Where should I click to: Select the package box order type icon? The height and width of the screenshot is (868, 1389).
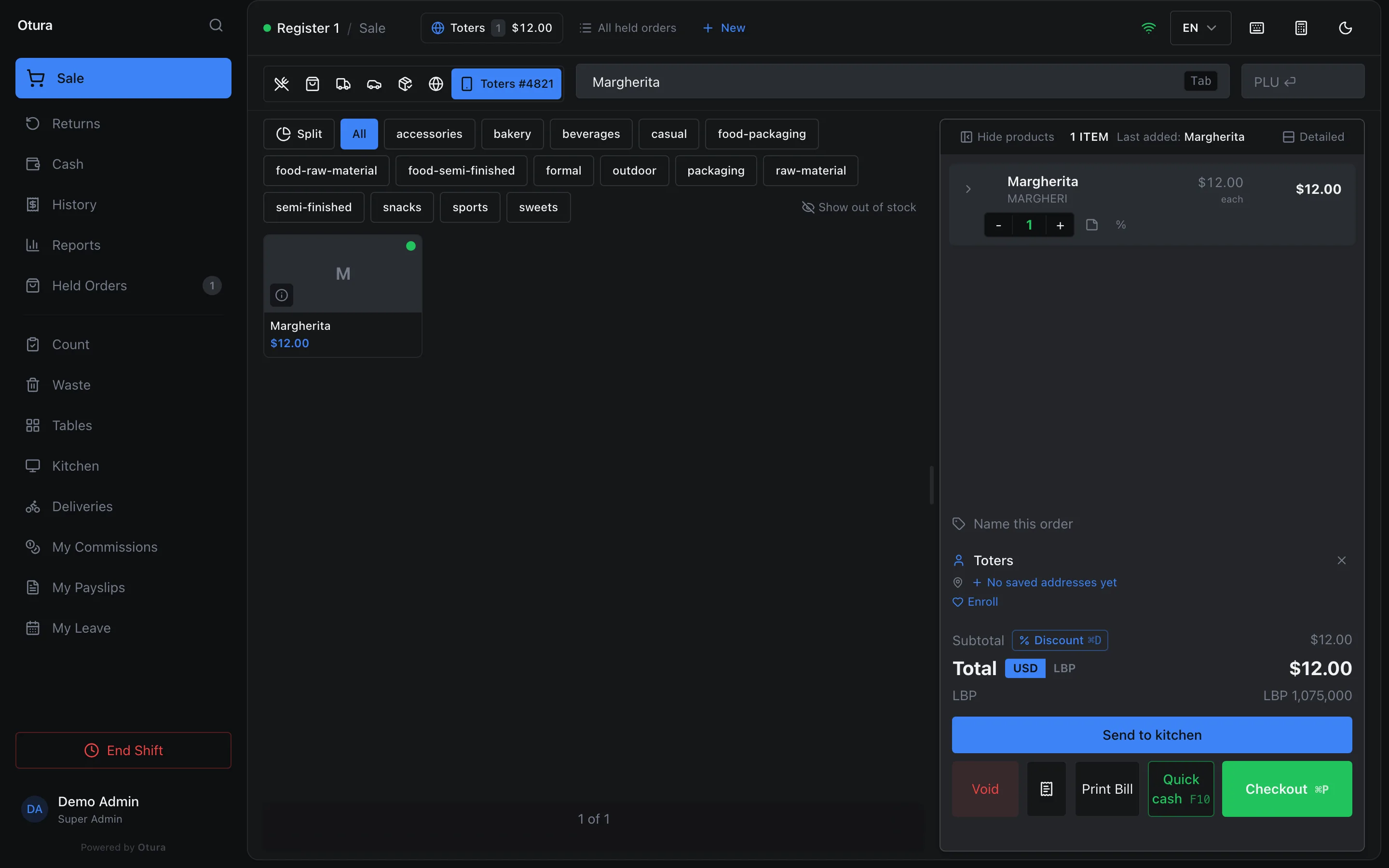point(405,84)
